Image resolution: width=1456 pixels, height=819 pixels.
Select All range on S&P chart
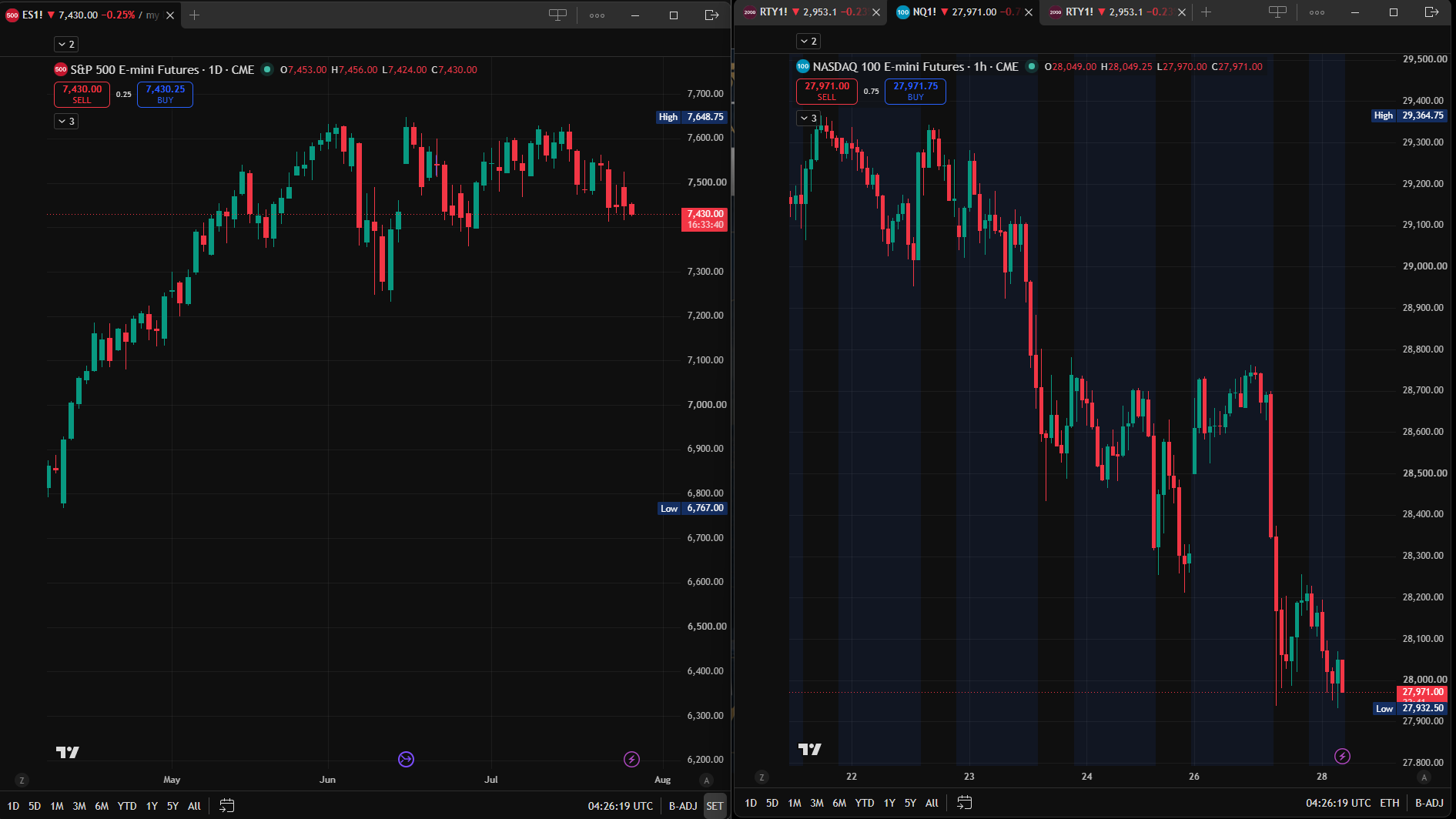pyautogui.click(x=194, y=806)
